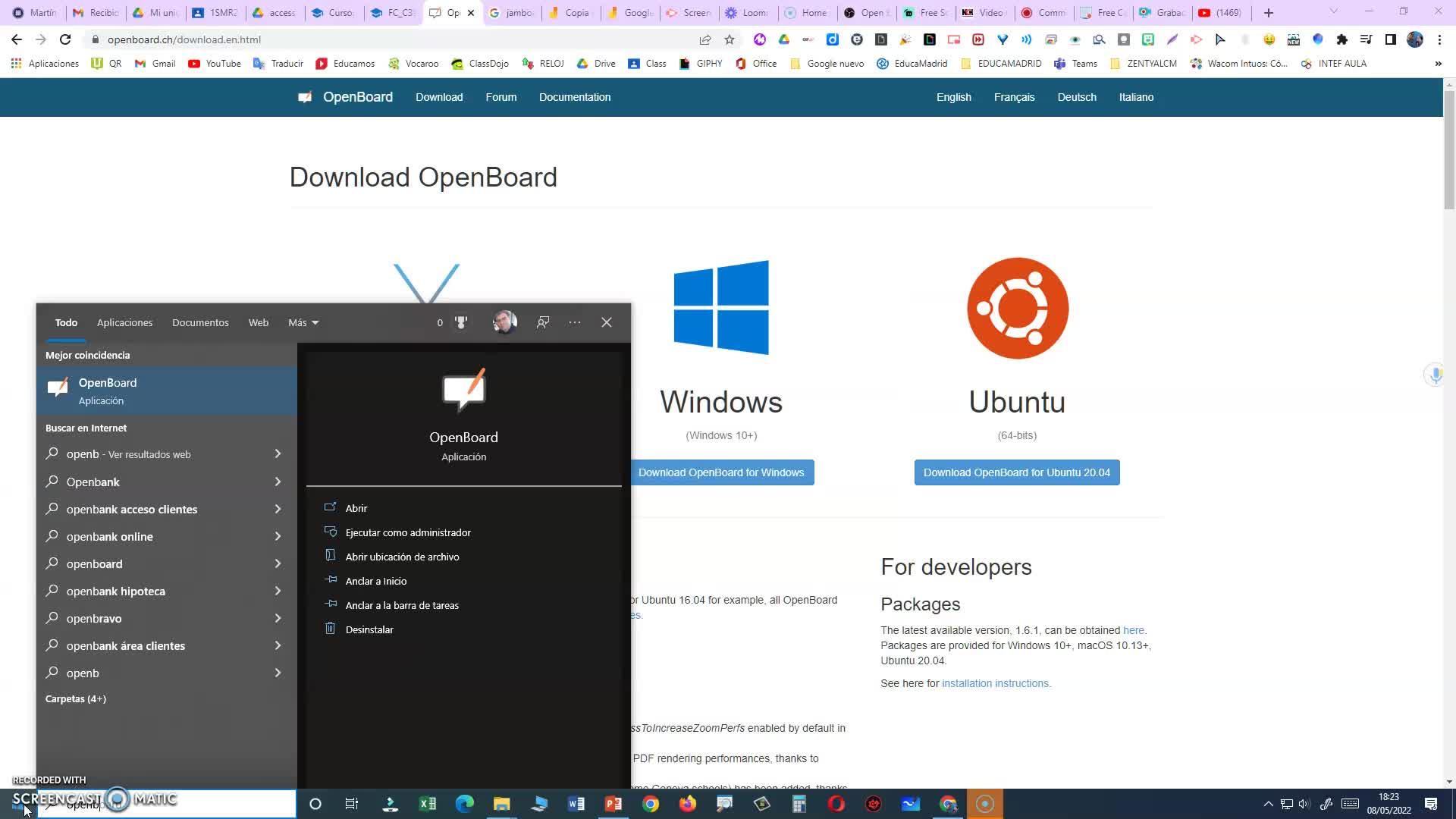Expand the openbravo suggestion arrow
Screen dimensions: 1456x819
coord(278,618)
